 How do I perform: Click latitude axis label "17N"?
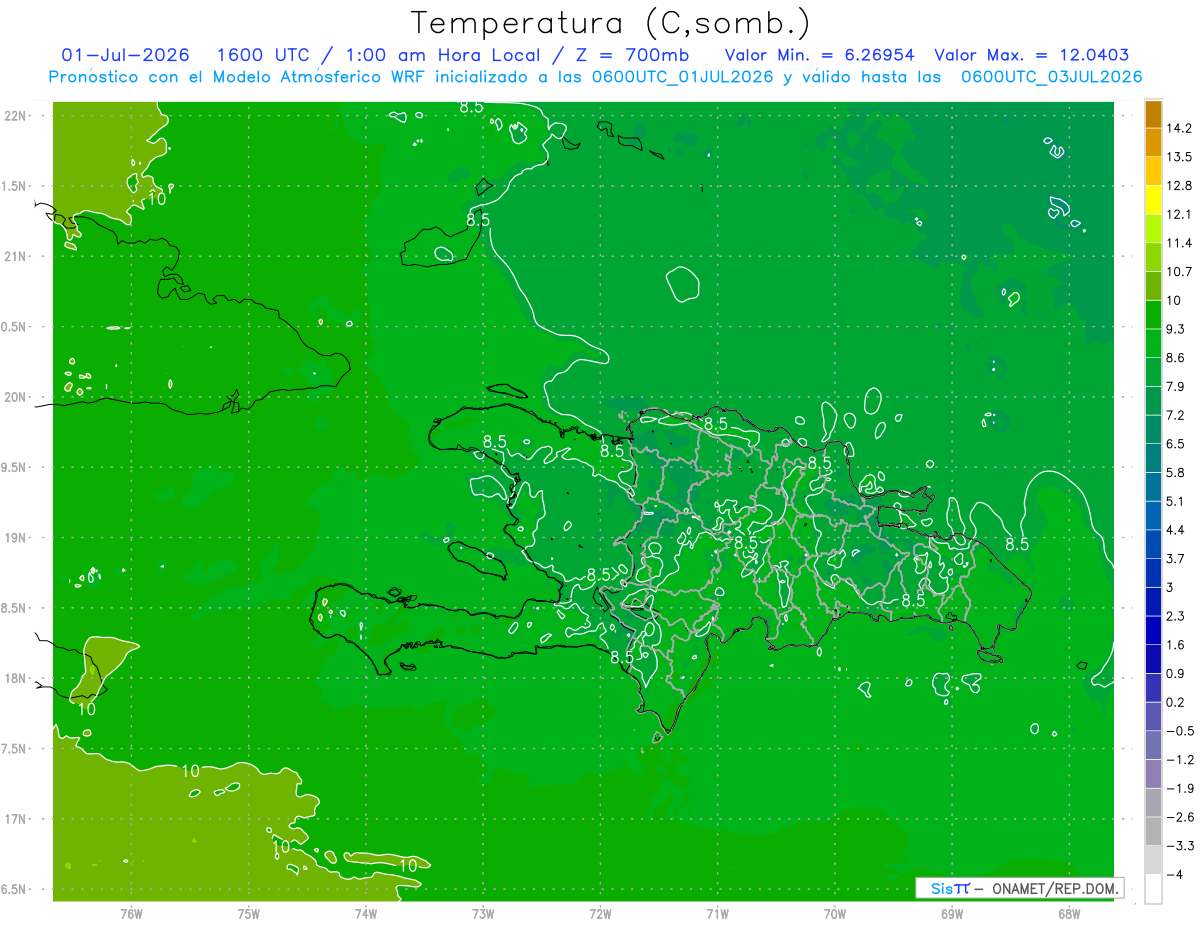(x=17, y=820)
